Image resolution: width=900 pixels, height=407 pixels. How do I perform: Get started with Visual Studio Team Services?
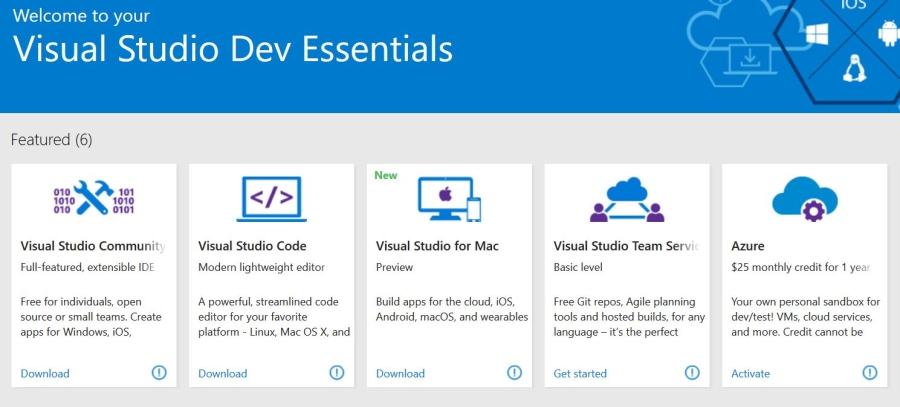[x=580, y=373]
